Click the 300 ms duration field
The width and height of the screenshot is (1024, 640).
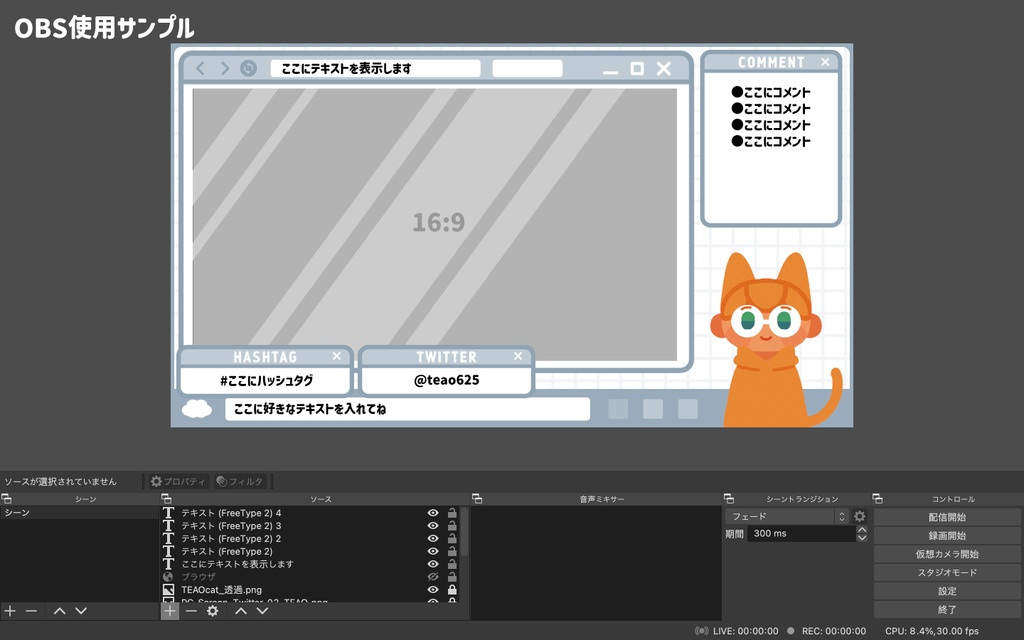pos(801,534)
